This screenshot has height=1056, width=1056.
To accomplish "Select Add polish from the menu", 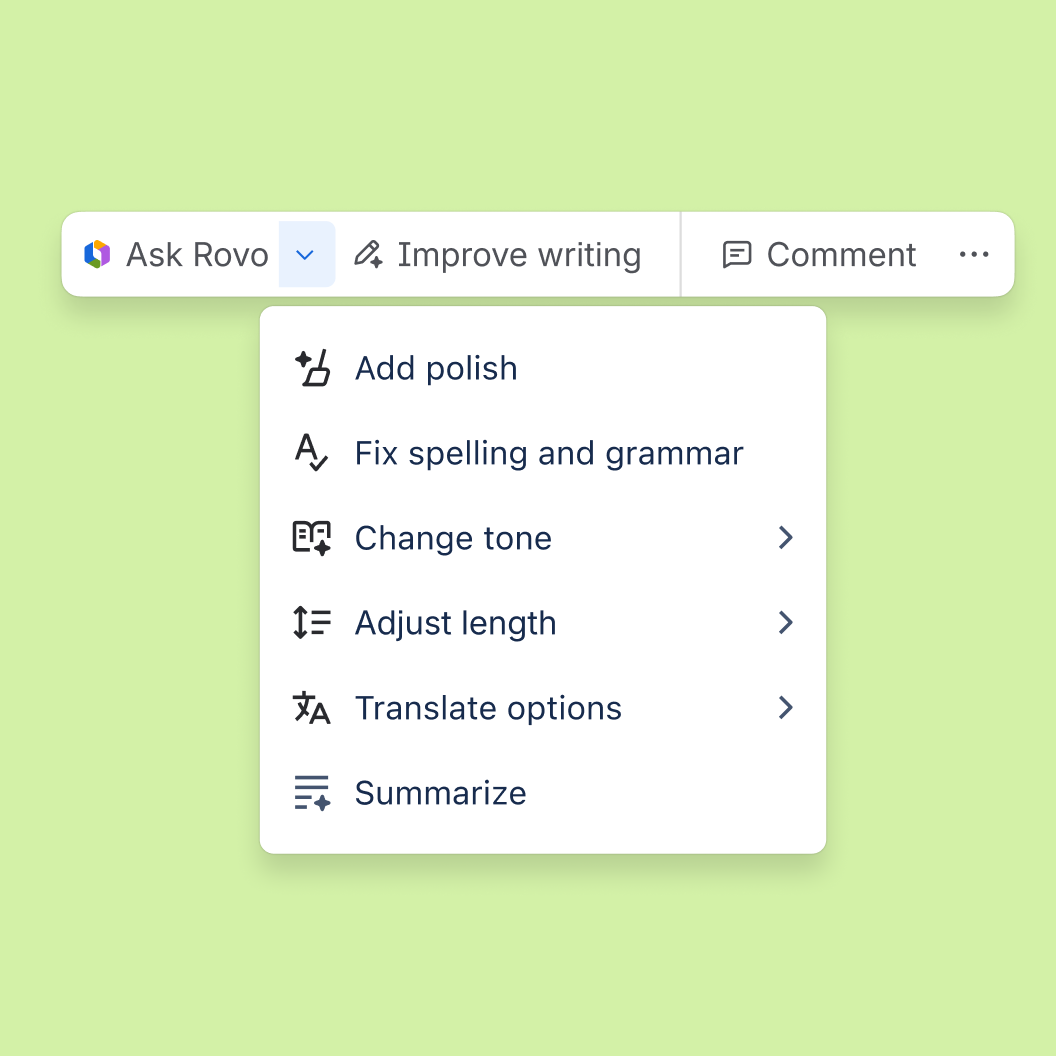I will tap(543, 368).
